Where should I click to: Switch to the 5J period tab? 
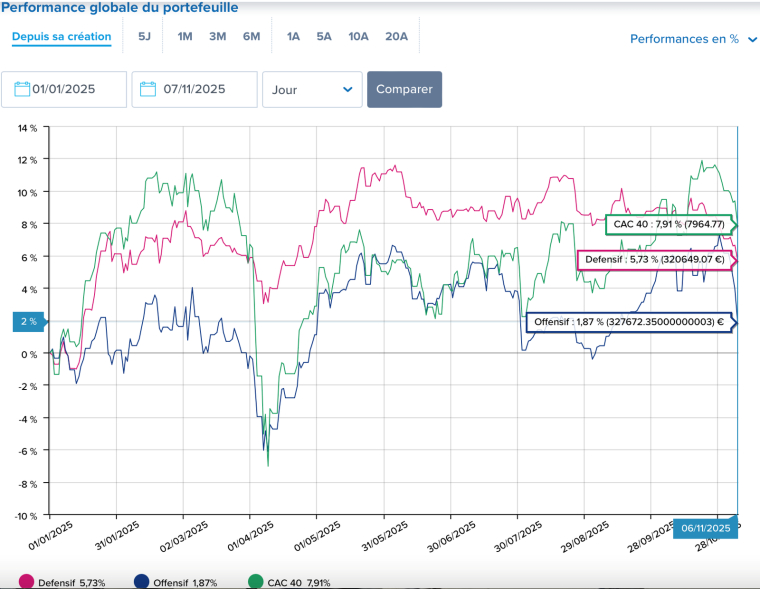(x=144, y=37)
